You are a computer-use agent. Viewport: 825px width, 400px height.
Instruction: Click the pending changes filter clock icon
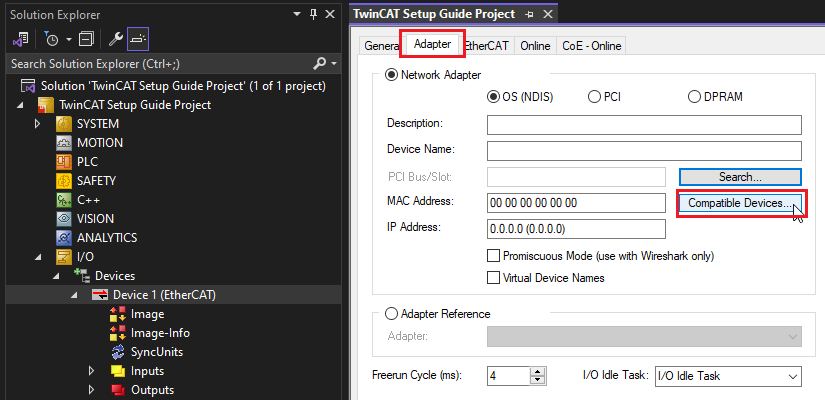tap(52, 39)
